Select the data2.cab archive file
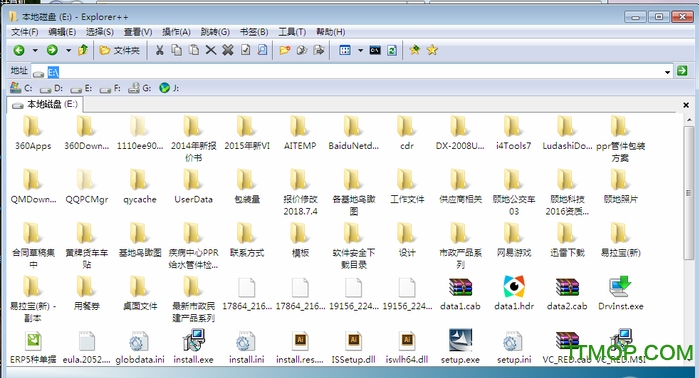The image size is (699, 378). (567, 294)
